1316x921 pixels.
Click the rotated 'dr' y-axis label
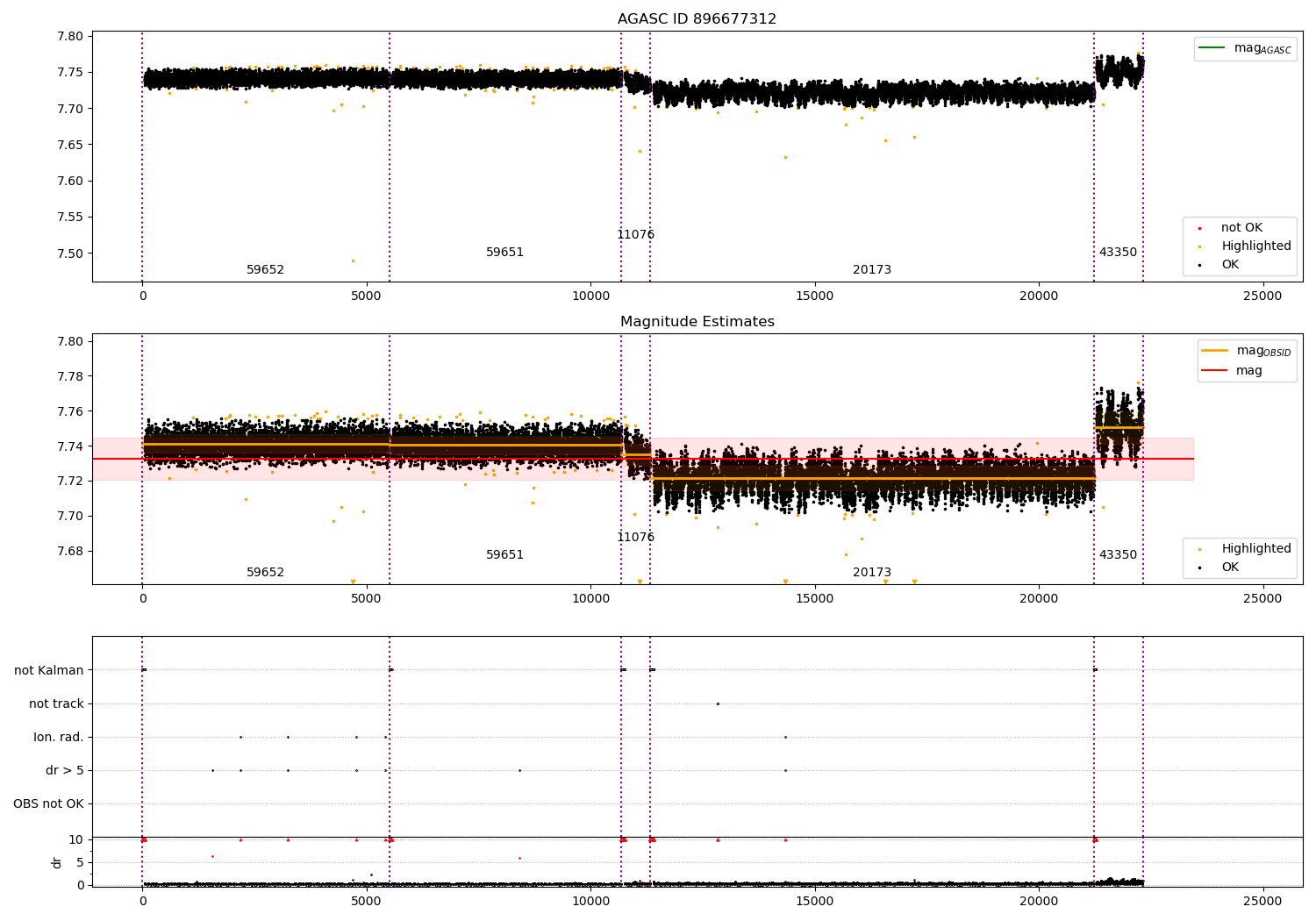point(57,862)
